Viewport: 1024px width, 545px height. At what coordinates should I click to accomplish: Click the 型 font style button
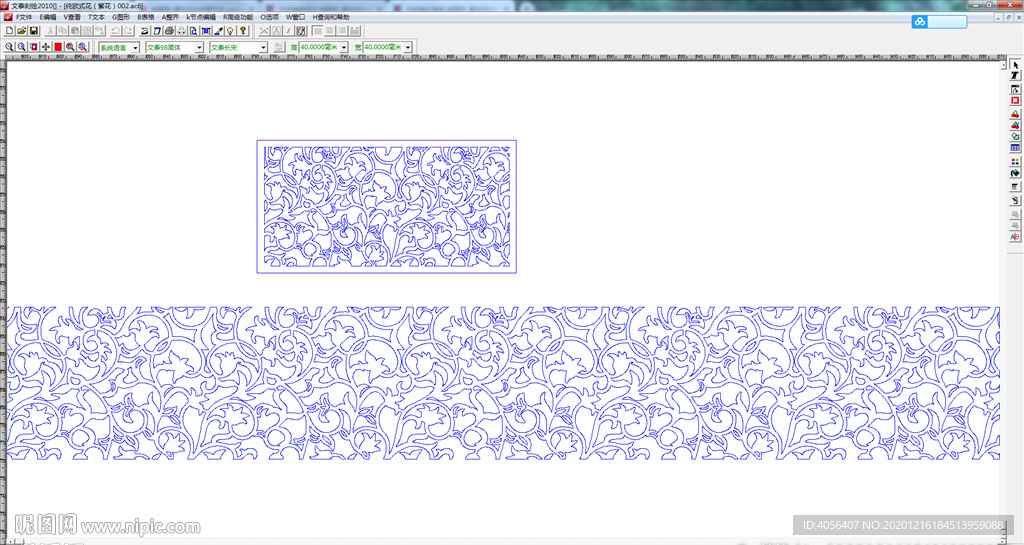coord(279,47)
